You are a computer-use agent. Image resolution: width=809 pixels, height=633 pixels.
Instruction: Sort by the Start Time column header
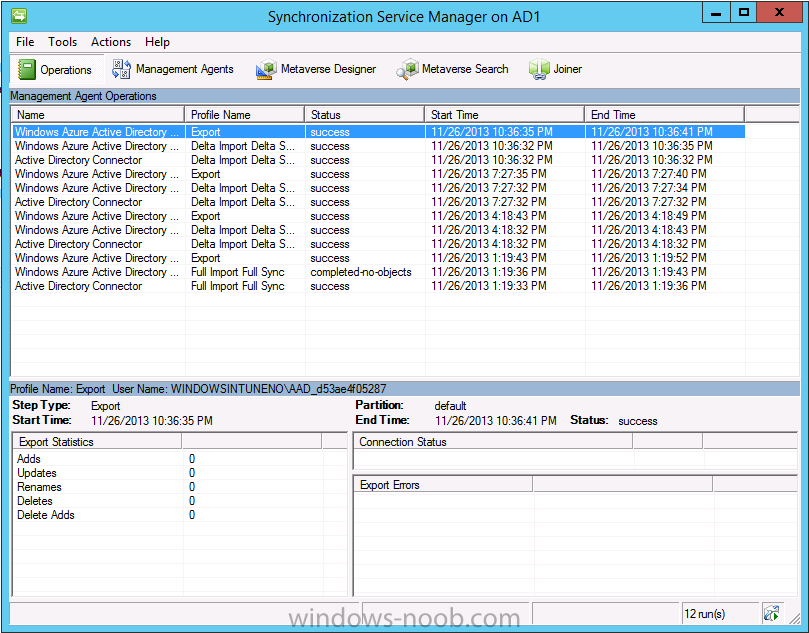[x=505, y=115]
